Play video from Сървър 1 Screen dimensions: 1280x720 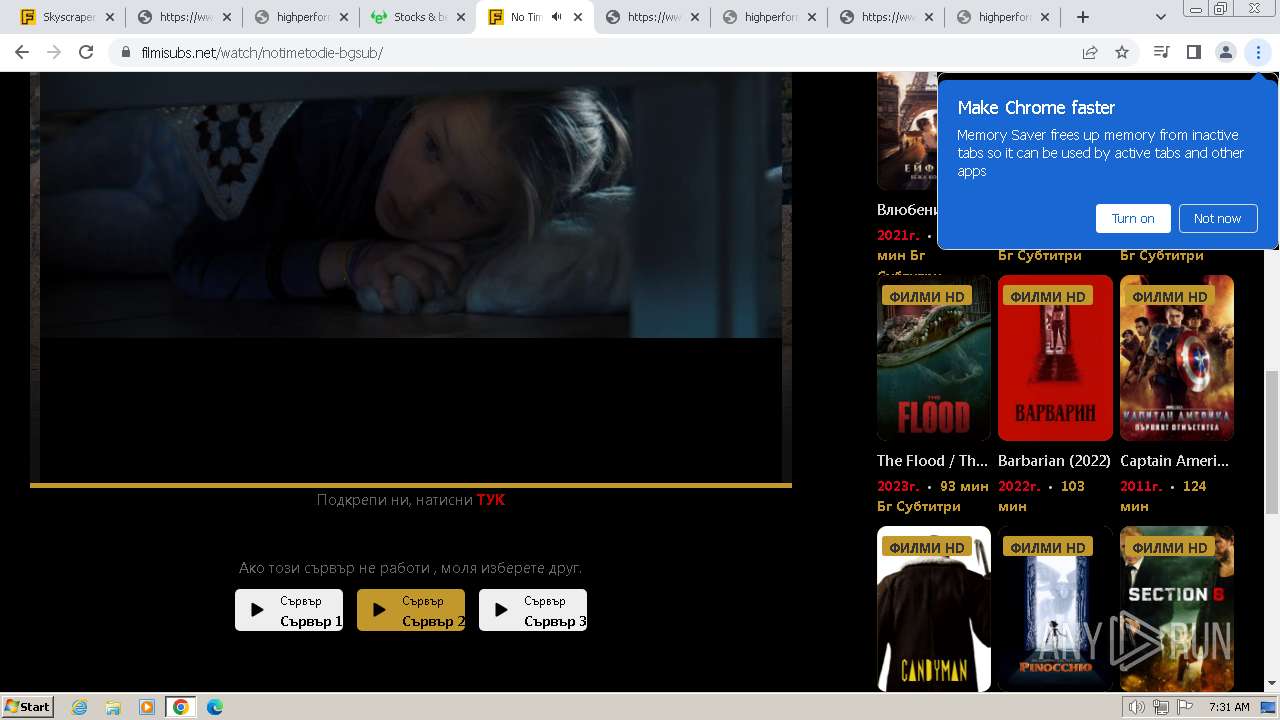pos(289,610)
